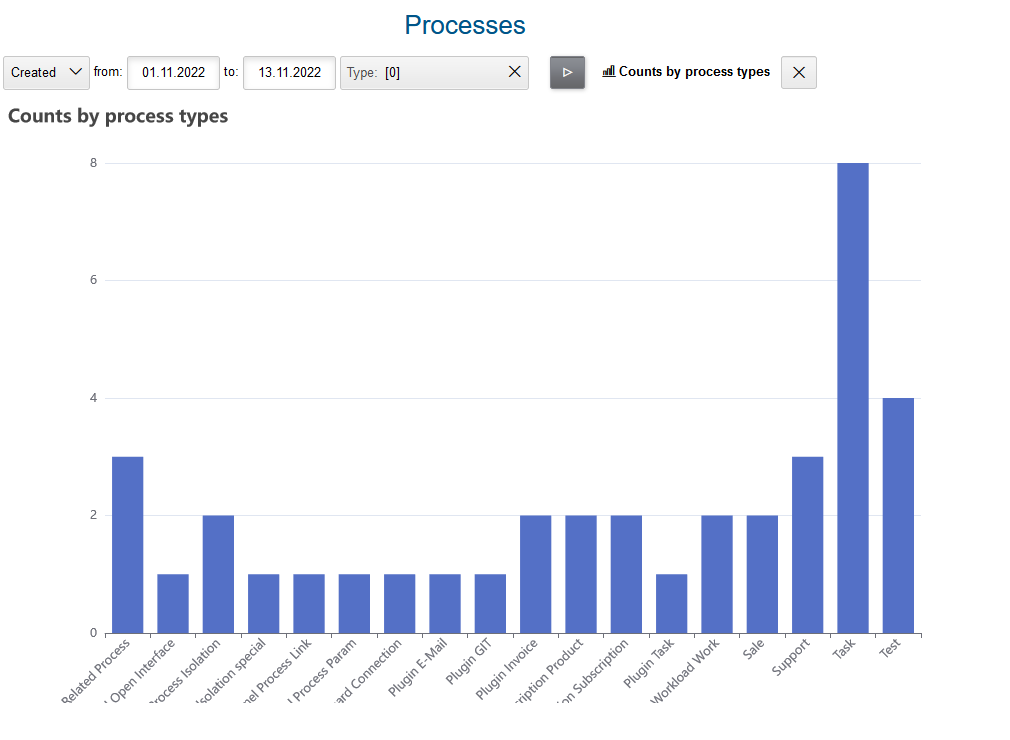The width and height of the screenshot is (1010, 740).
Task: Close the report with the X button
Action: pos(798,73)
